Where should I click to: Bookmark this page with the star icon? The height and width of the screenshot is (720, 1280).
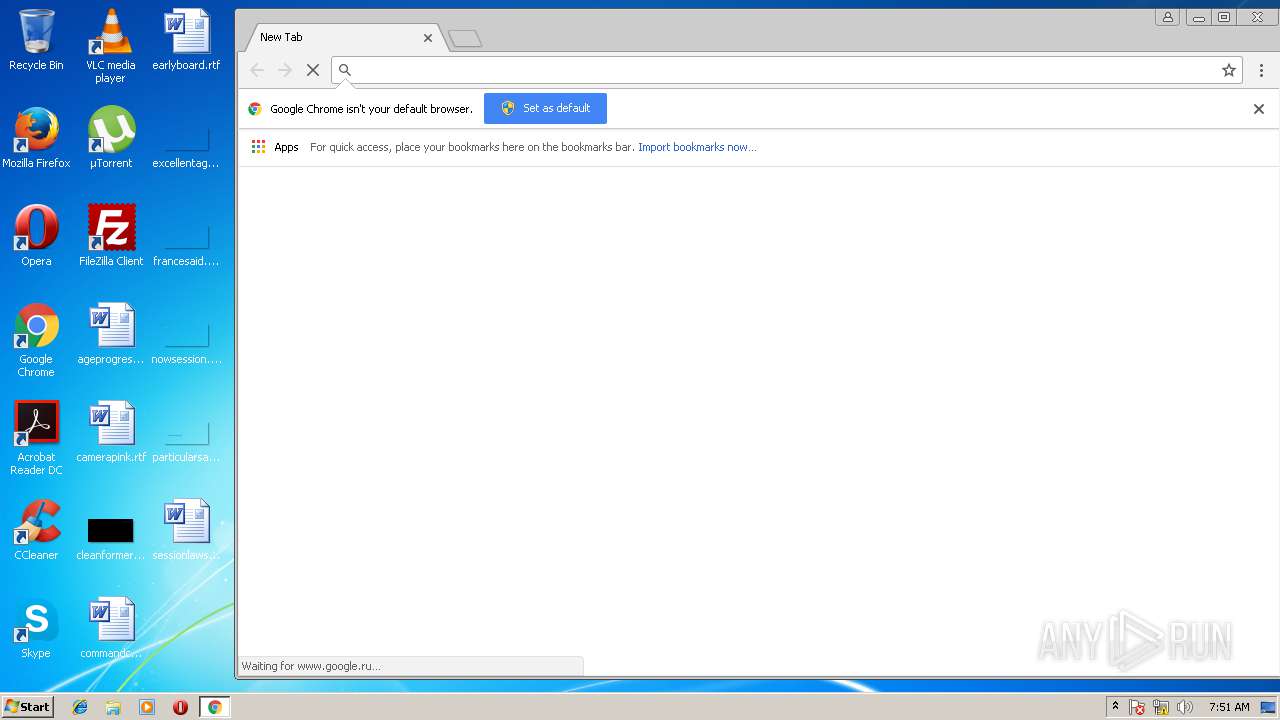(1229, 70)
